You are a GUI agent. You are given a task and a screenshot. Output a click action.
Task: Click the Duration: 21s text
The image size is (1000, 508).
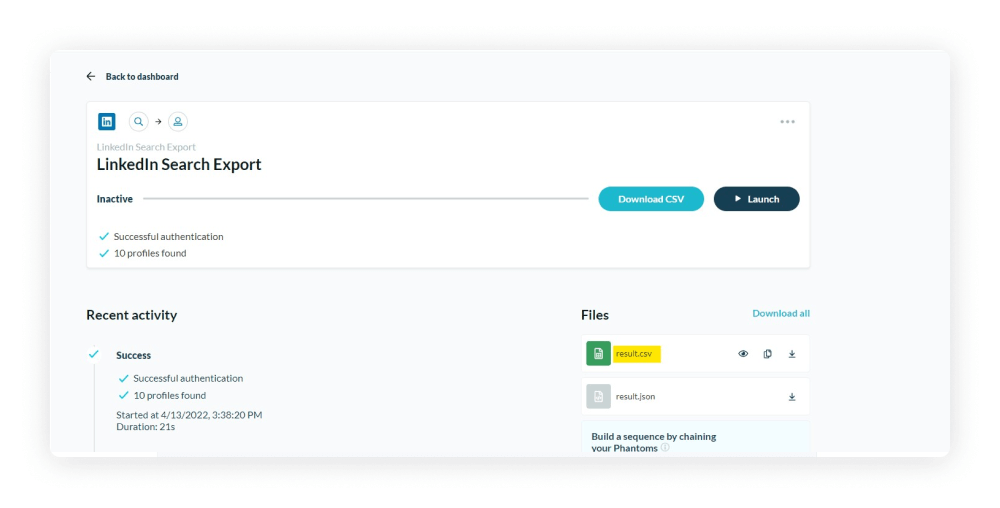(145, 427)
